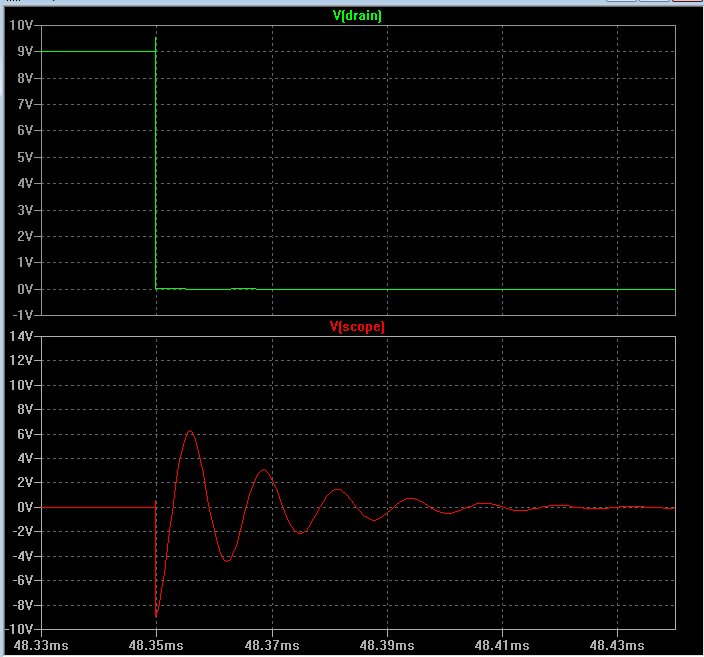This screenshot has height=657, width=704.
Task: Click the 12V label on scope plot axis
Action: (21, 360)
